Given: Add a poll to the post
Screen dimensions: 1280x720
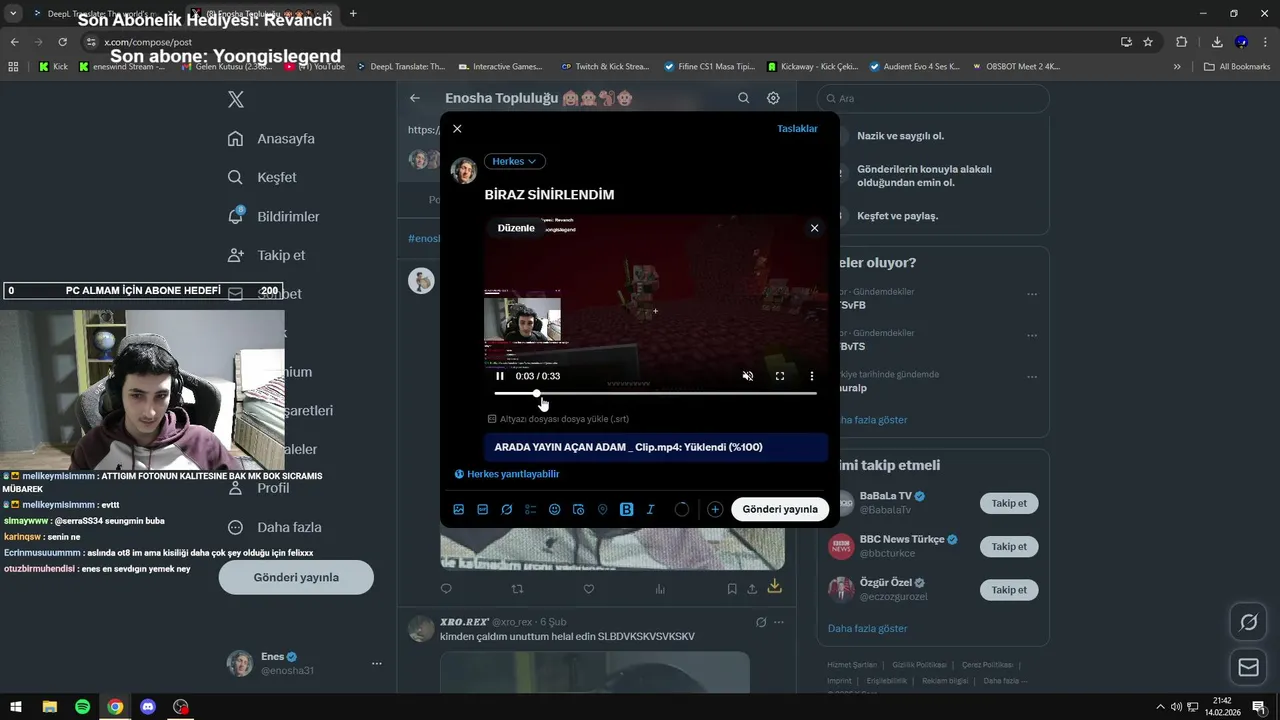Looking at the screenshot, I should (x=531, y=509).
